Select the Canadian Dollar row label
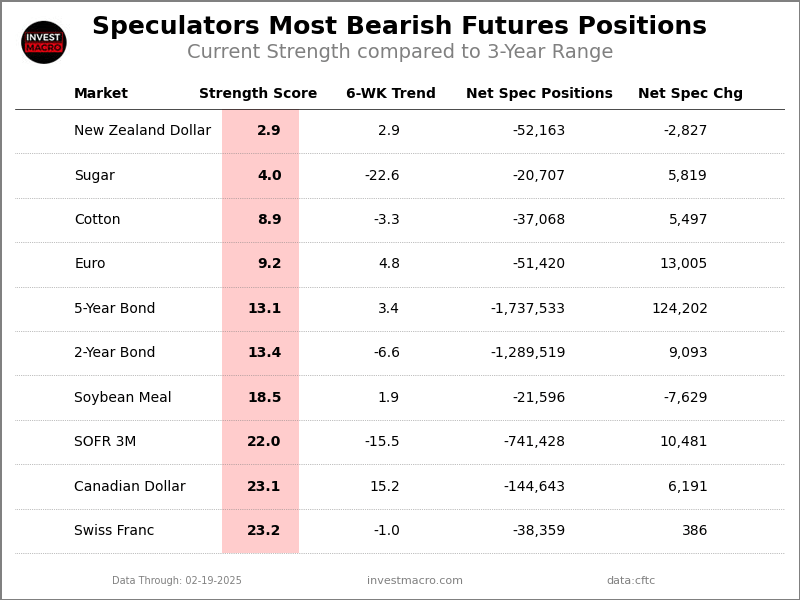Screen dimensions: 800x600 (x=130, y=487)
